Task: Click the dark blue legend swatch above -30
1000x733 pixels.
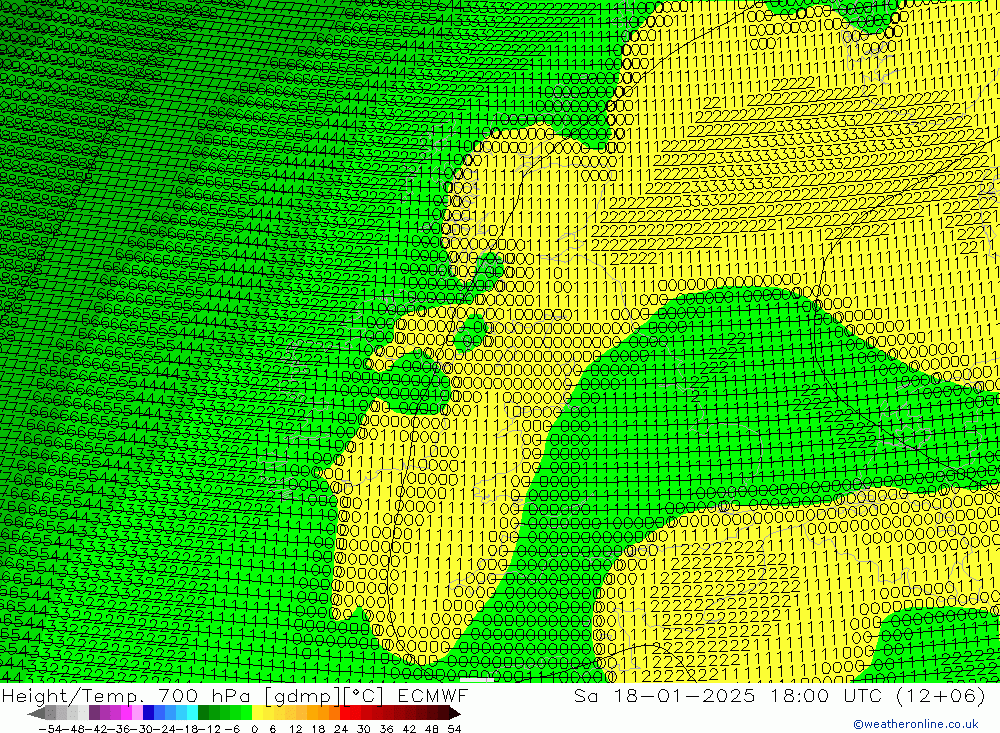Action: (x=148, y=713)
